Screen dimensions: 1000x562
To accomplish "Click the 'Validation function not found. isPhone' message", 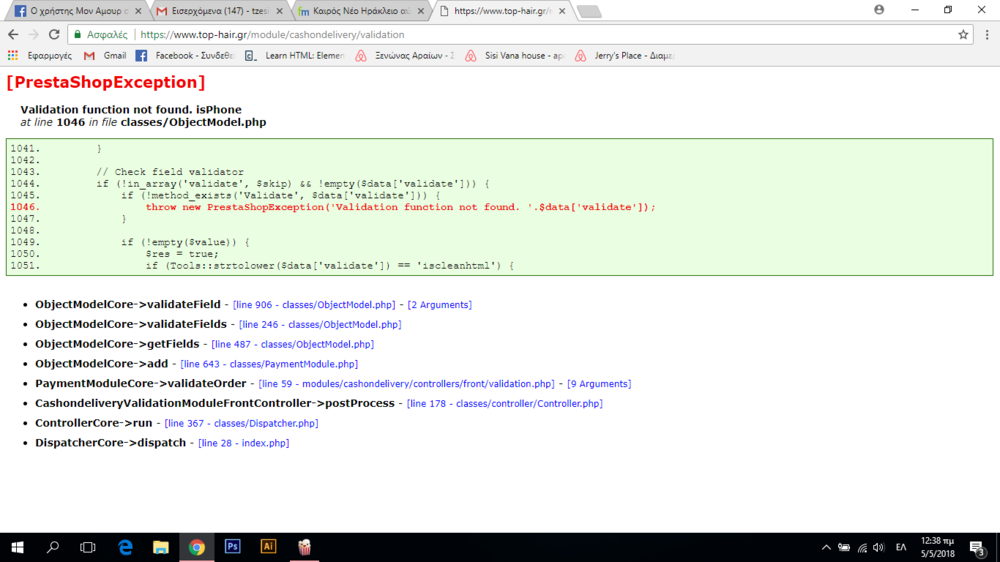I will pyautogui.click(x=131, y=110).
